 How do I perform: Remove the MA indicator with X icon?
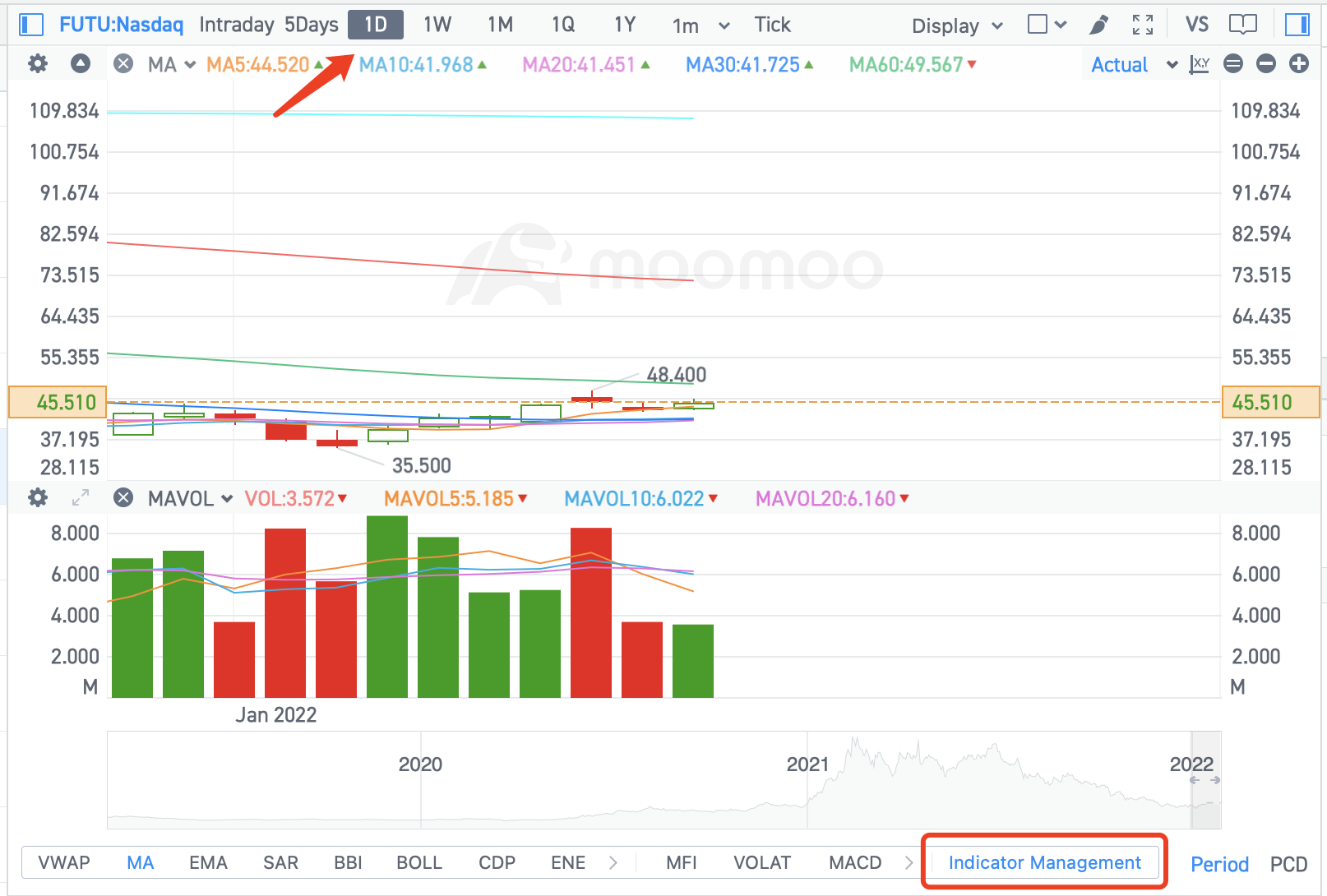tap(123, 63)
